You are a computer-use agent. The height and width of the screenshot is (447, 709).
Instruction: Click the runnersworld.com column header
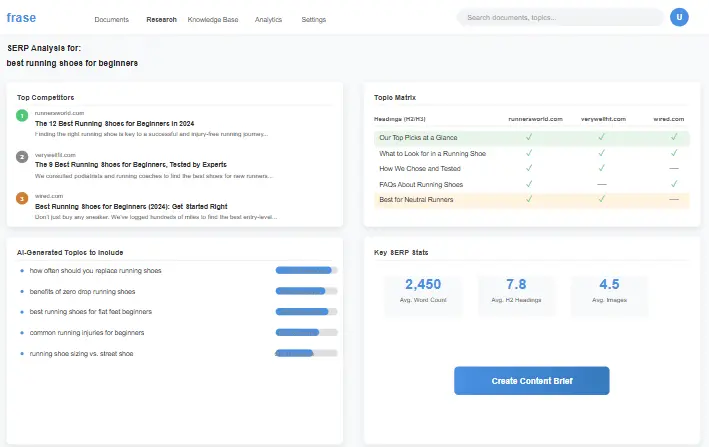[x=535, y=119]
